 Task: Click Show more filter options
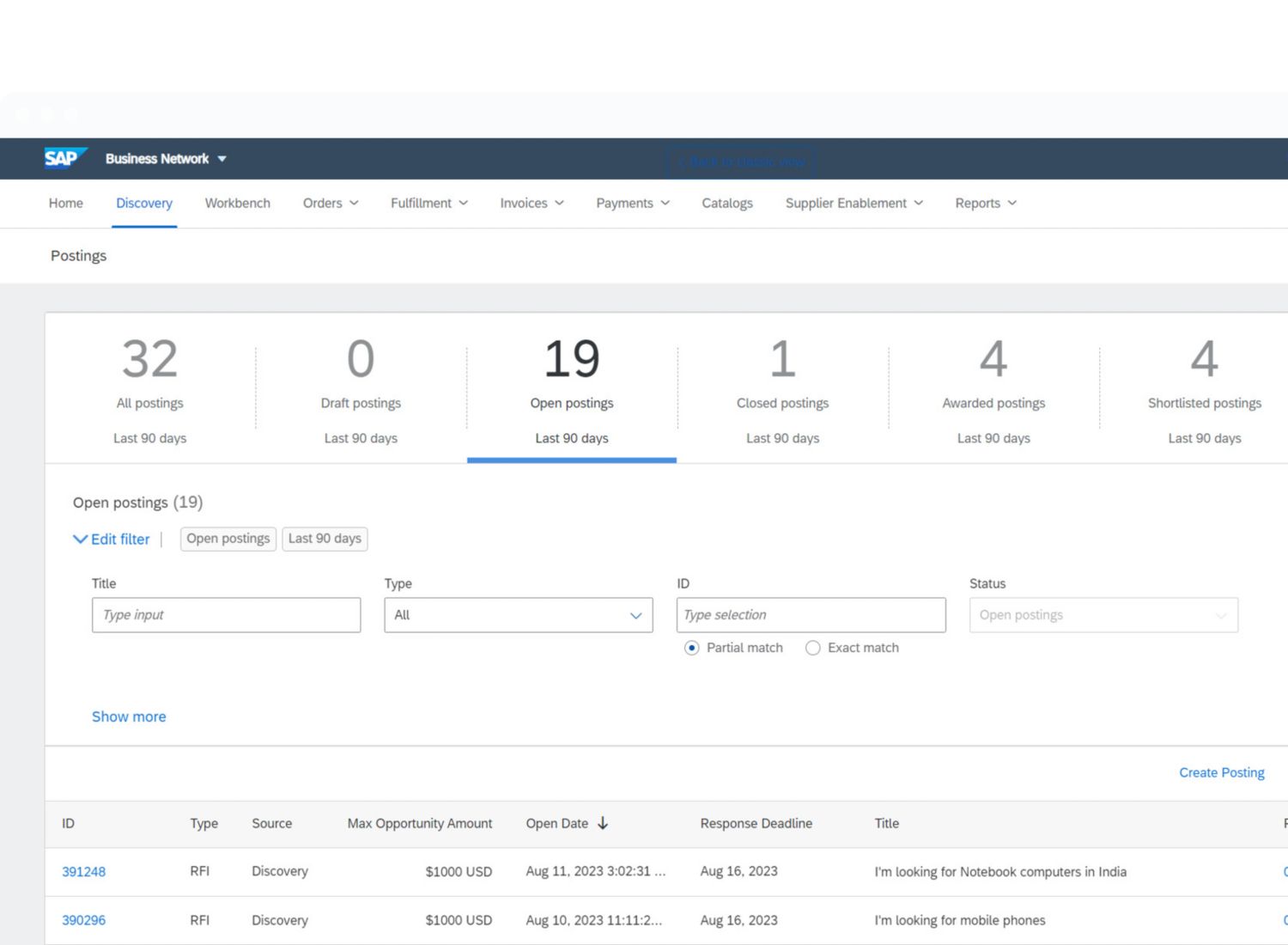pos(129,716)
